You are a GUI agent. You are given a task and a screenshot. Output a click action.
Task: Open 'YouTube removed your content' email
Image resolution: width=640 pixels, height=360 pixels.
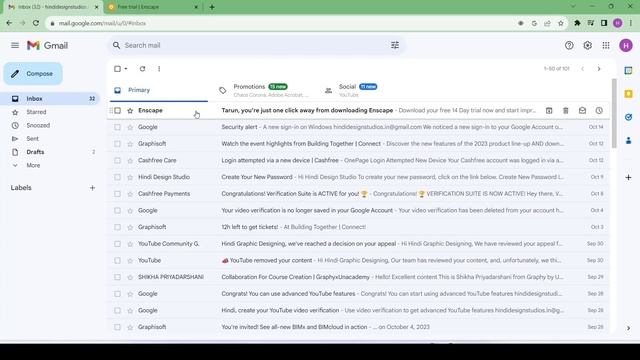tap(358, 260)
